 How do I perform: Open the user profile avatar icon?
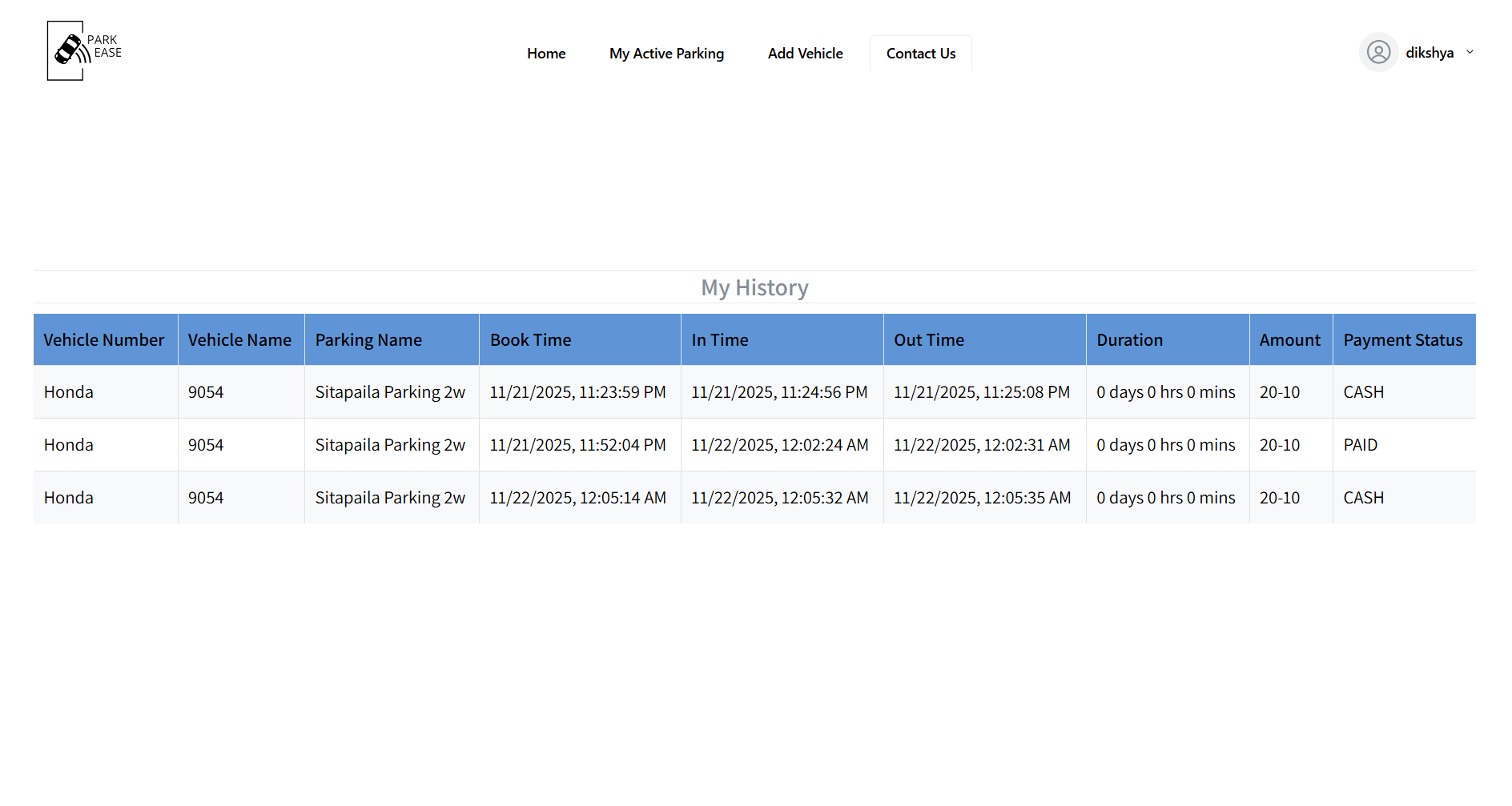pos(1378,52)
